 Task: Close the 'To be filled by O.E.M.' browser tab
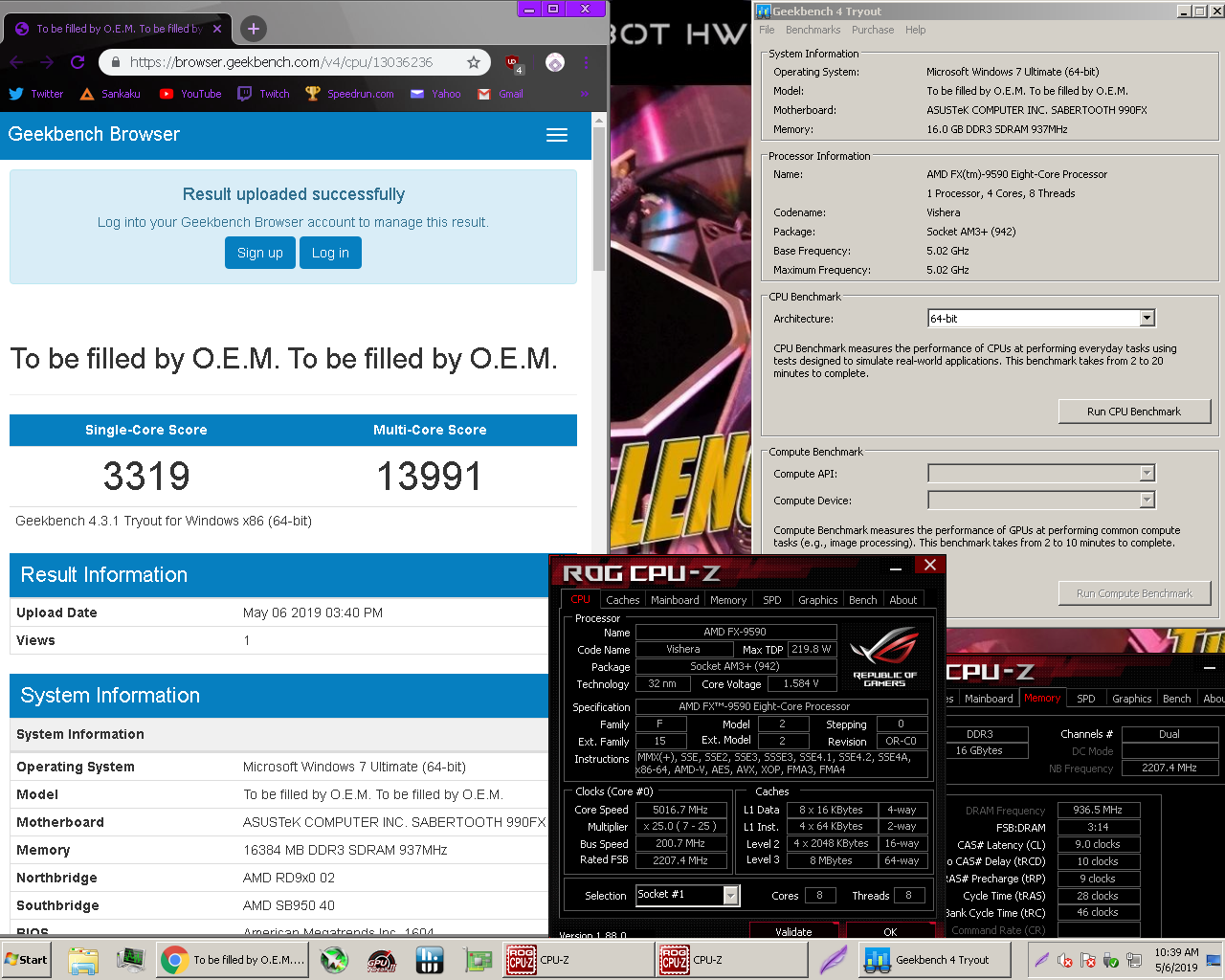pos(217,29)
